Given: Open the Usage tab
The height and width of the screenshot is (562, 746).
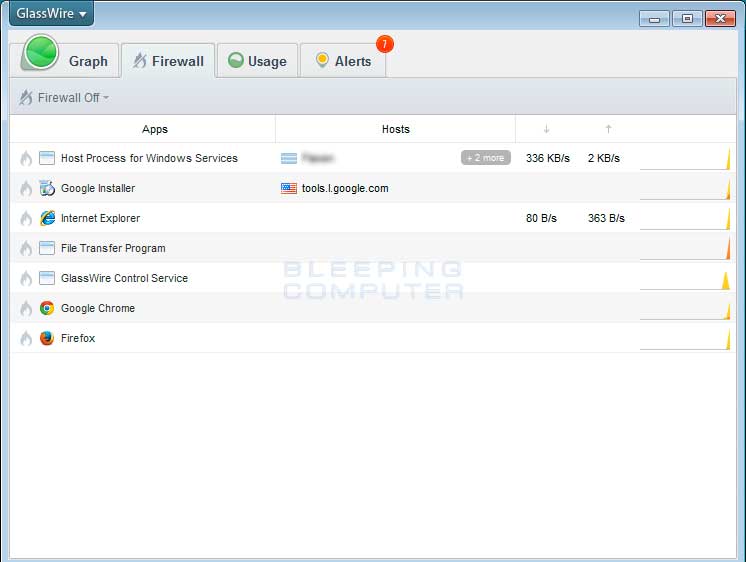Looking at the screenshot, I should 258,61.
